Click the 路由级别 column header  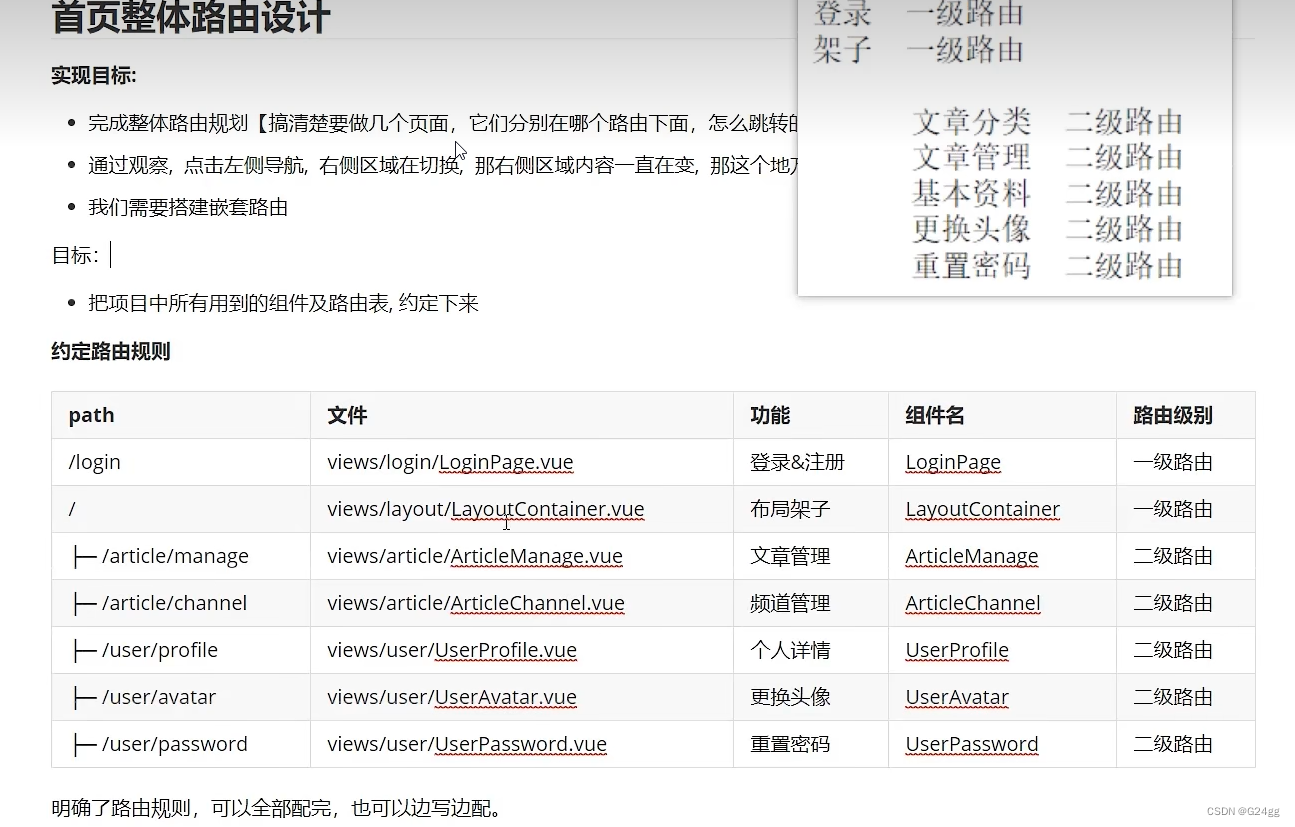click(x=1186, y=415)
